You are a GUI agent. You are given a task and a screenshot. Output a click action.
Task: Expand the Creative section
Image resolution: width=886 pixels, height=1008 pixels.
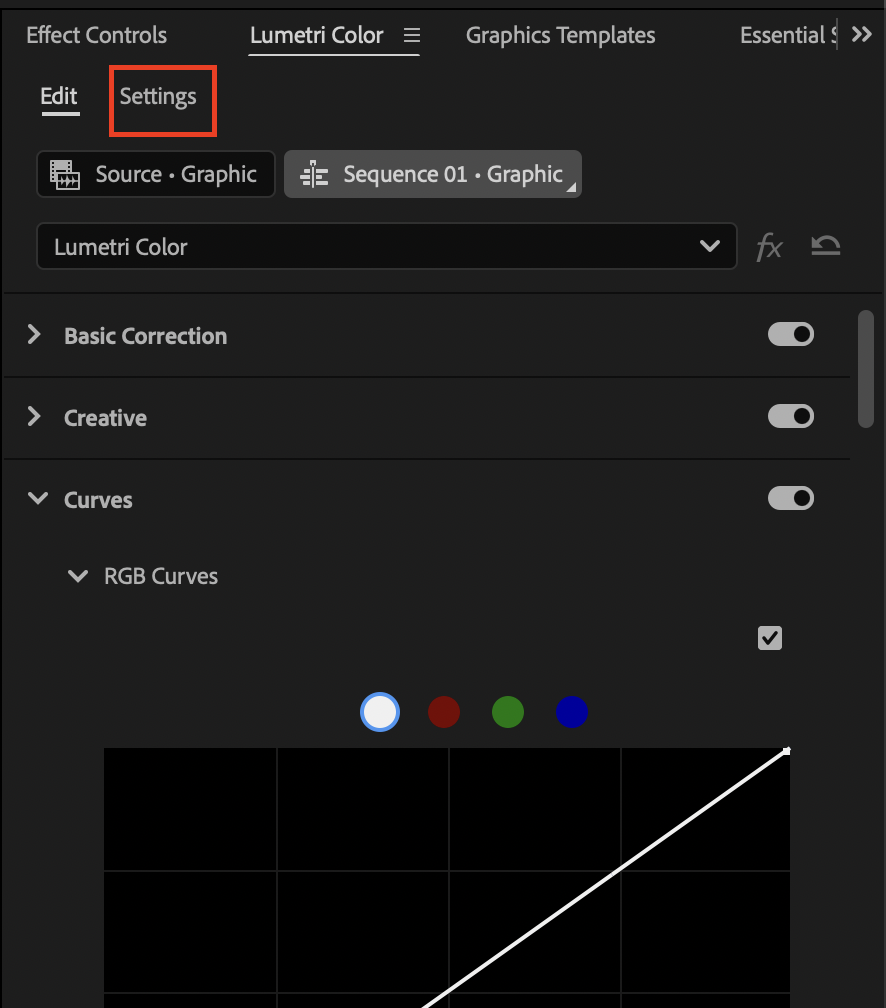(x=35, y=417)
